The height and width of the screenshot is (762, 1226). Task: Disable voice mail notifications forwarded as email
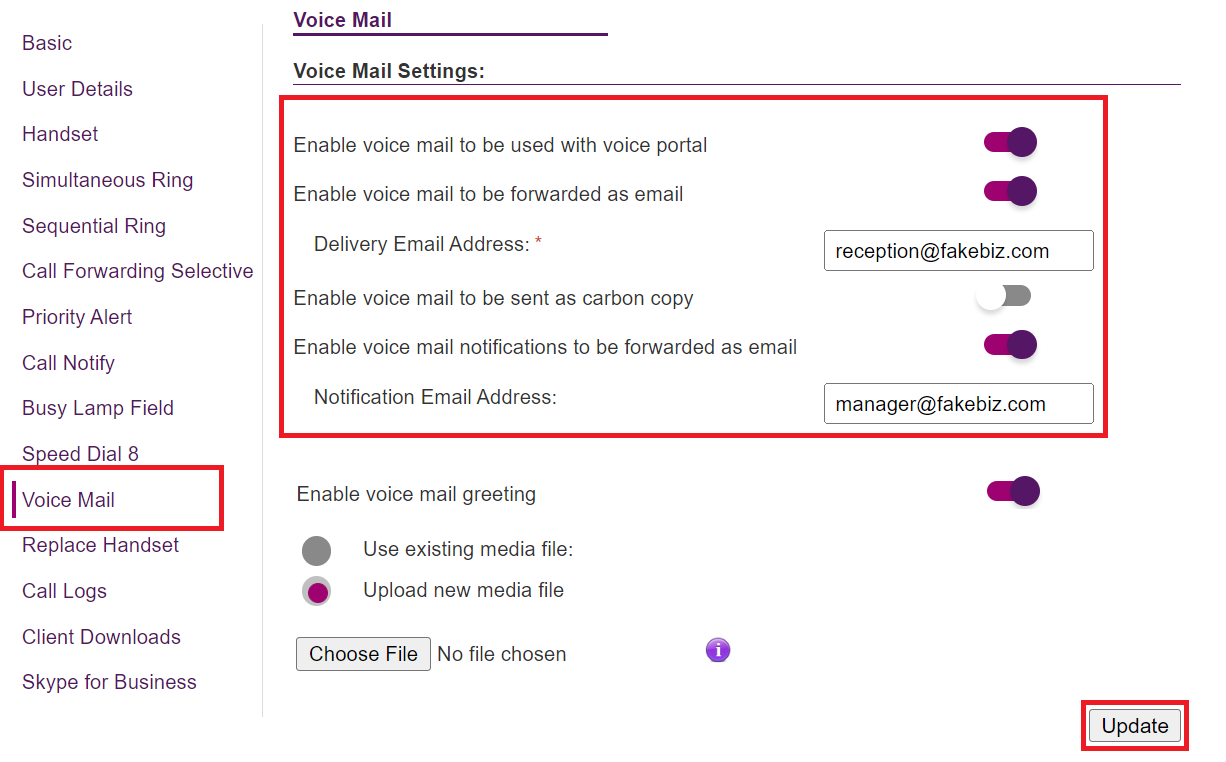(x=1010, y=344)
